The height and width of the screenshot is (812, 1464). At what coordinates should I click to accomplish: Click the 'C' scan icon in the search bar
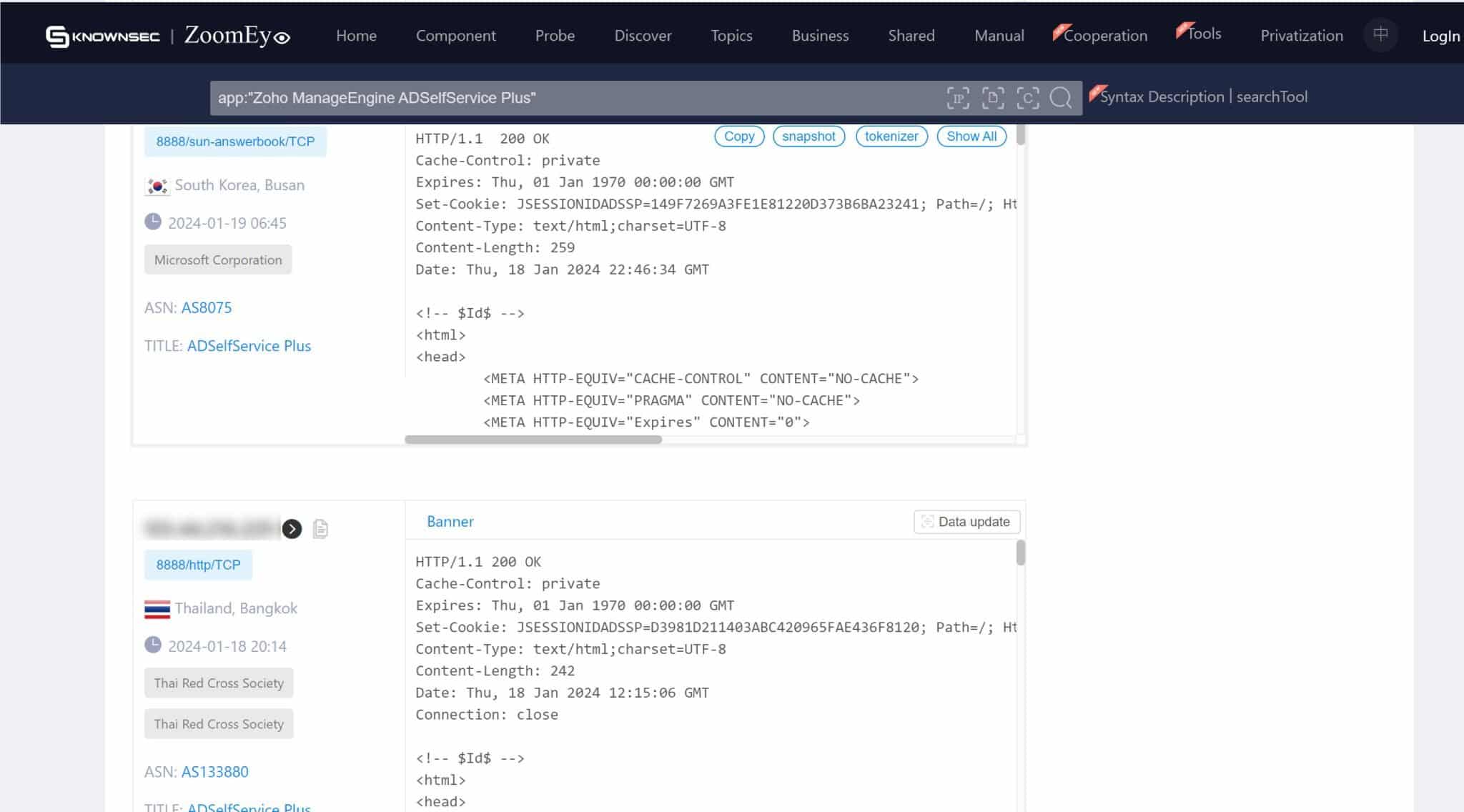click(1027, 98)
